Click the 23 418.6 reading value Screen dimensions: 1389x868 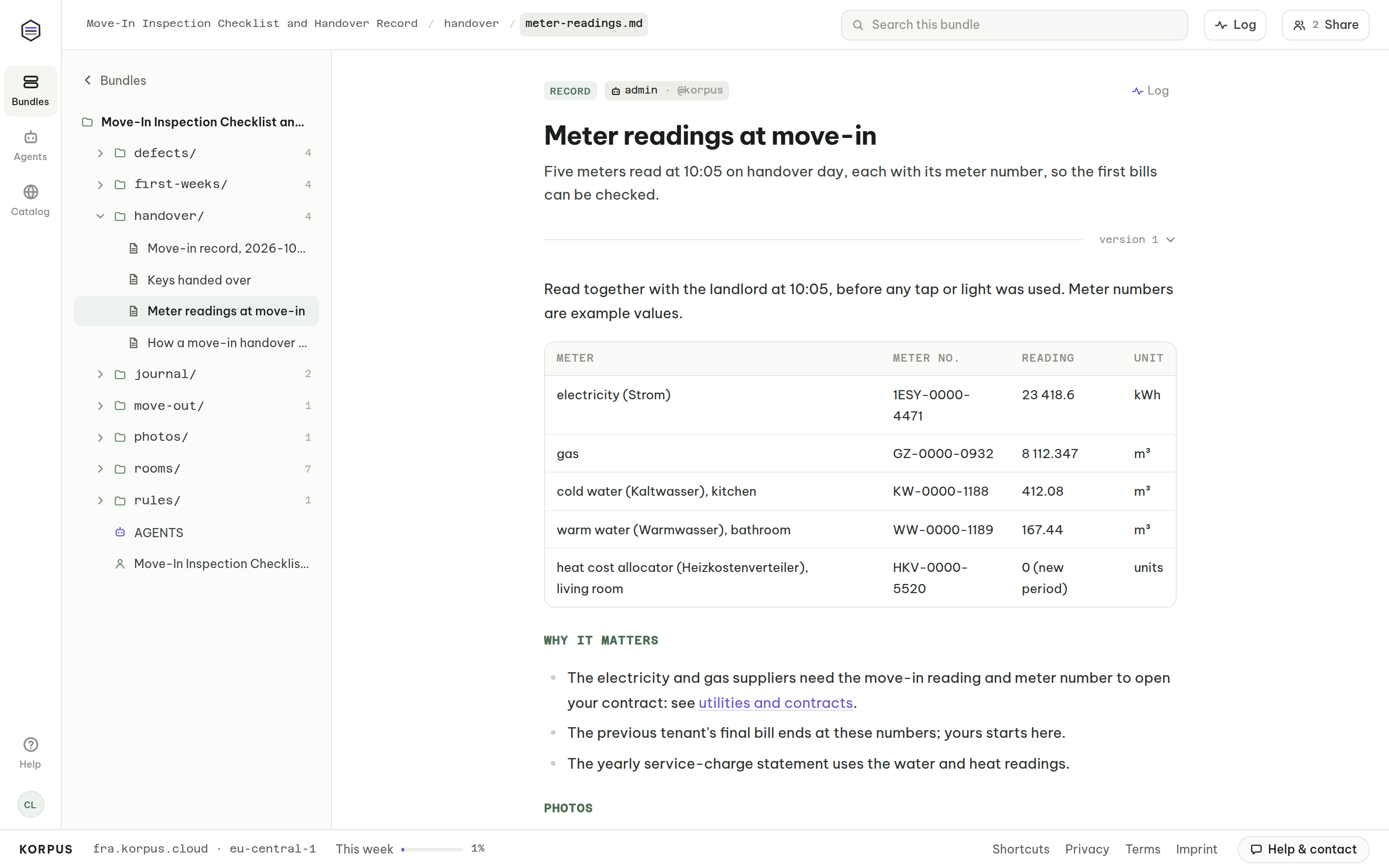(1048, 395)
